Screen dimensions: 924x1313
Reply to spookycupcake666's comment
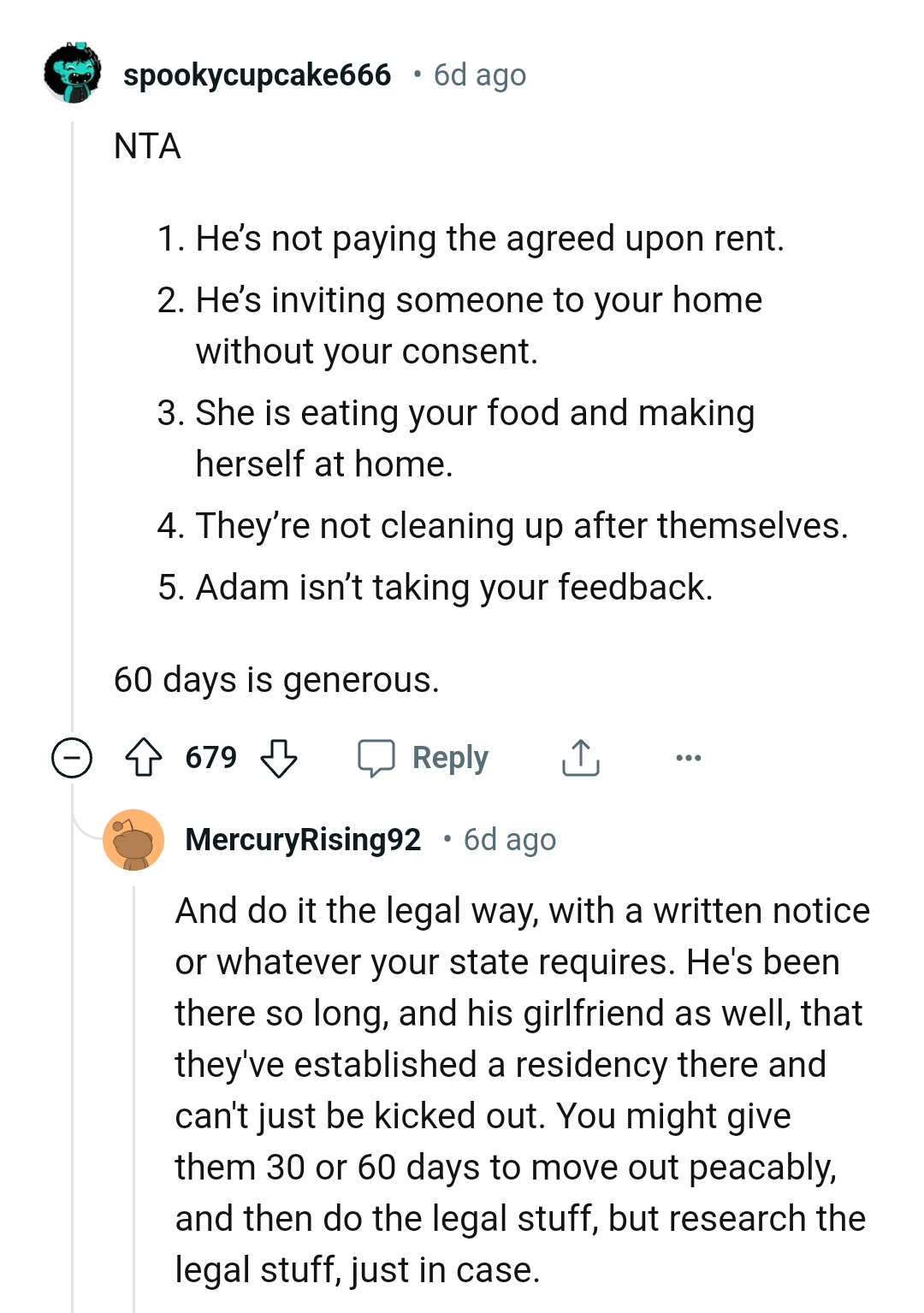tap(451, 757)
